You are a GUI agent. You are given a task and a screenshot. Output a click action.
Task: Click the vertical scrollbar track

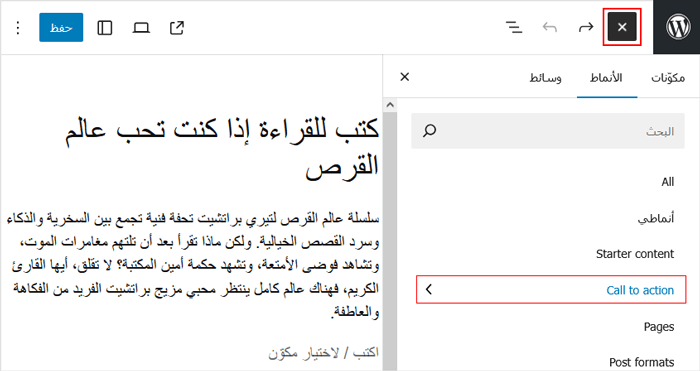[x=390, y=241]
